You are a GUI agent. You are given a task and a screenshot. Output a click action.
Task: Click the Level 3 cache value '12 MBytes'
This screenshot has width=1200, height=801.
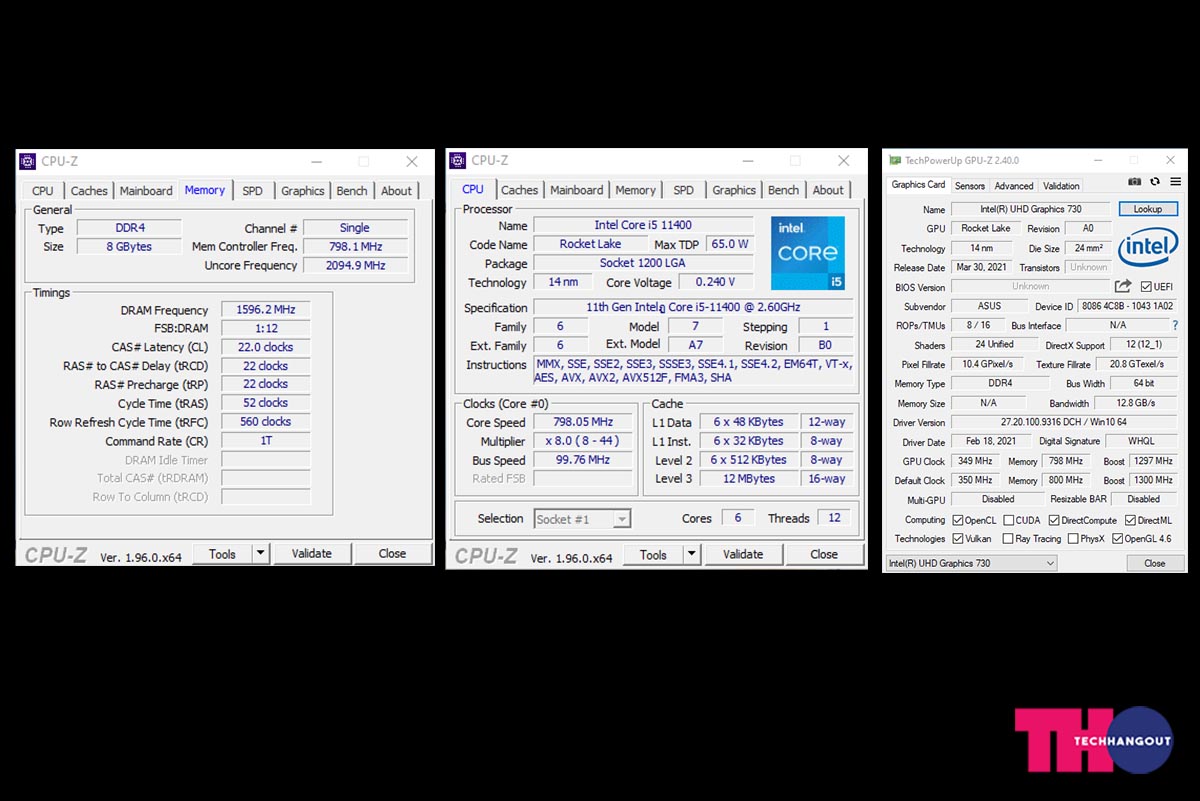pyautogui.click(x=749, y=479)
